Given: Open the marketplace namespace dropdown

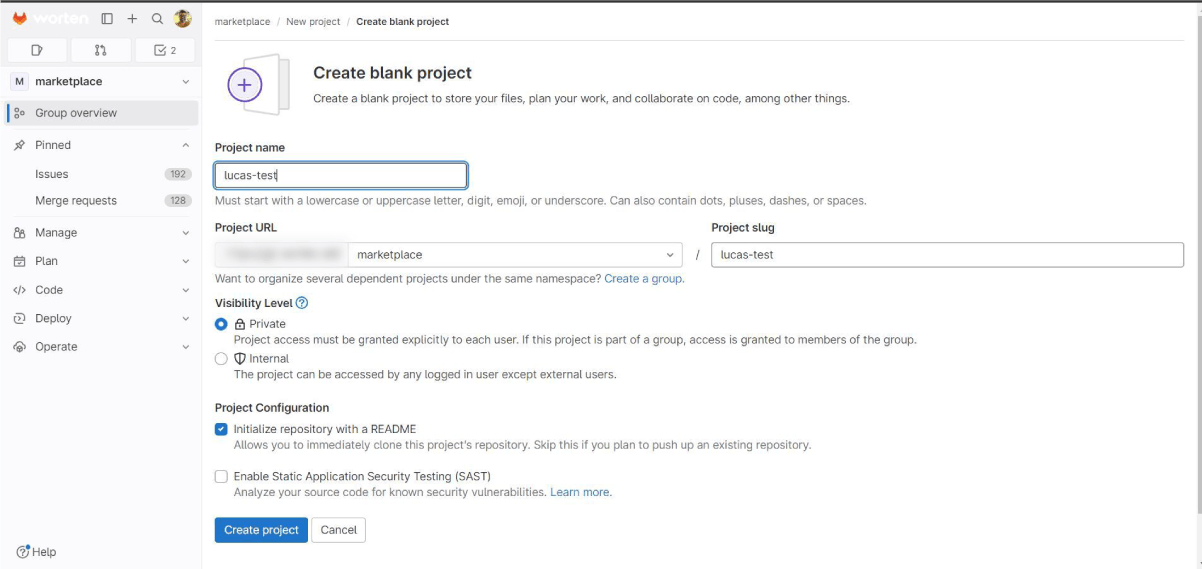Looking at the screenshot, I should tap(515, 255).
